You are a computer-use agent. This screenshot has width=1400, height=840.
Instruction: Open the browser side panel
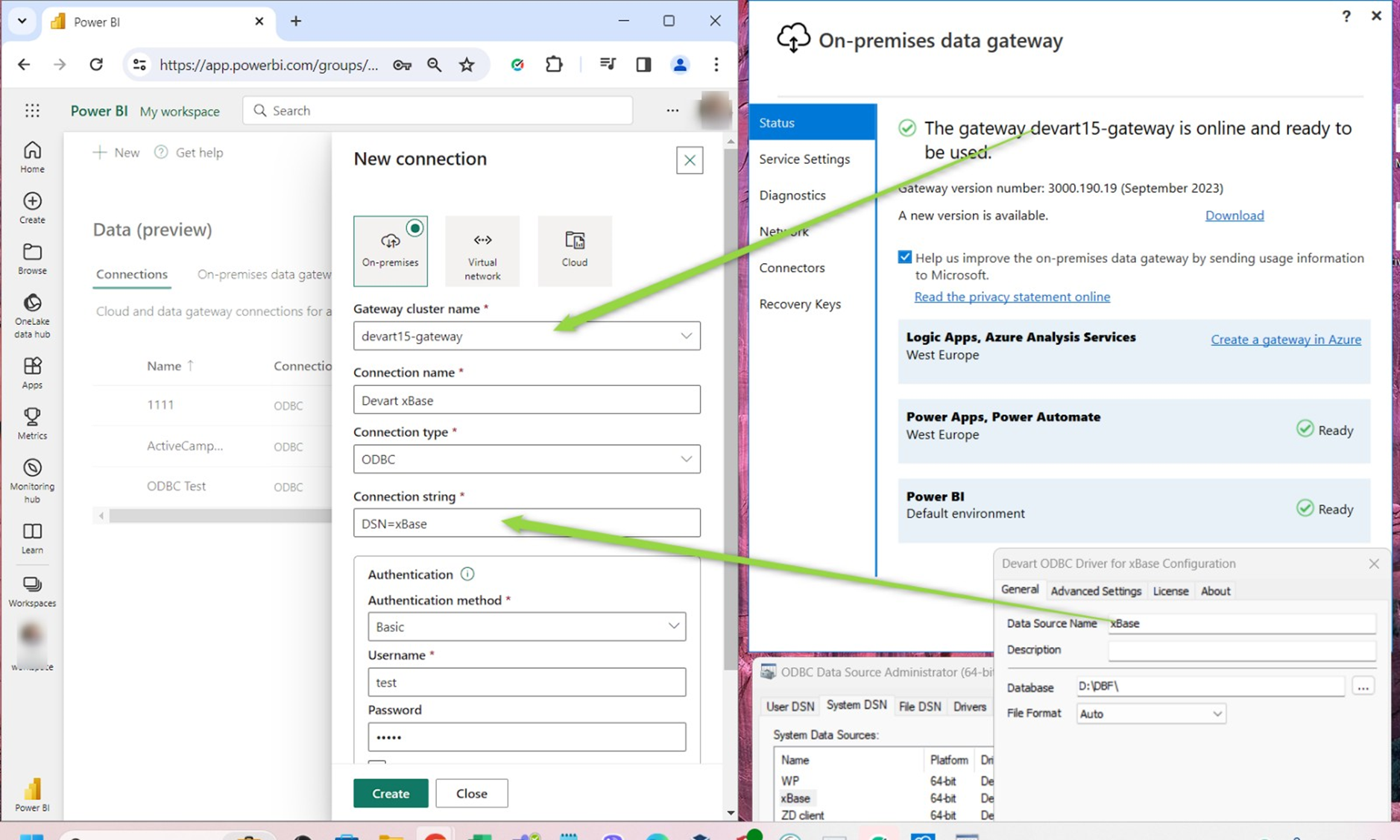tap(643, 65)
